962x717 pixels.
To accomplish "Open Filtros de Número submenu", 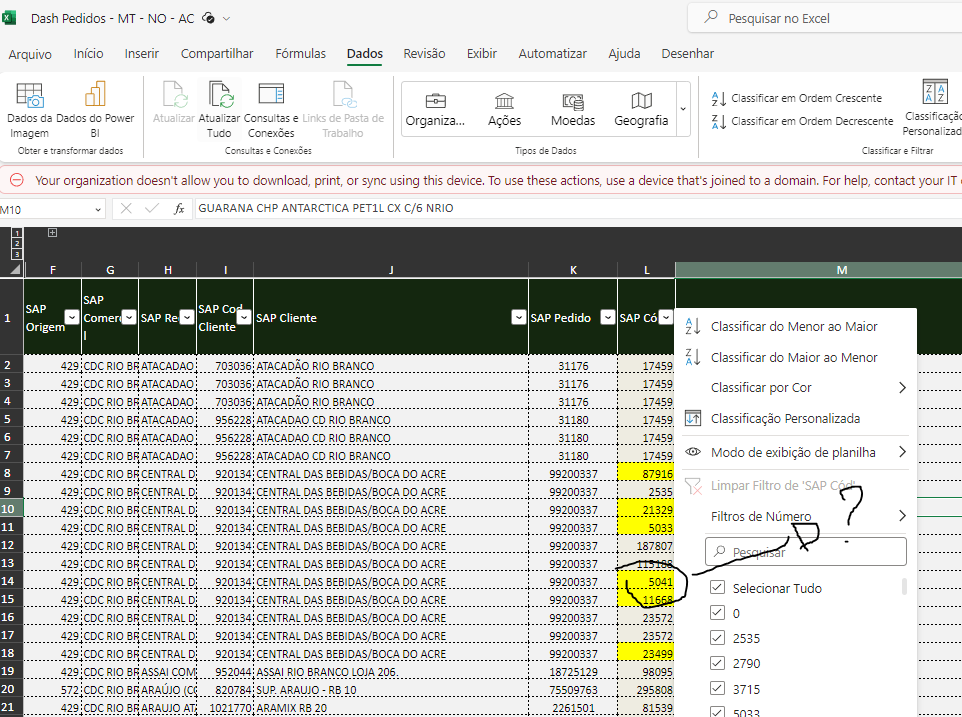I will 795,516.
